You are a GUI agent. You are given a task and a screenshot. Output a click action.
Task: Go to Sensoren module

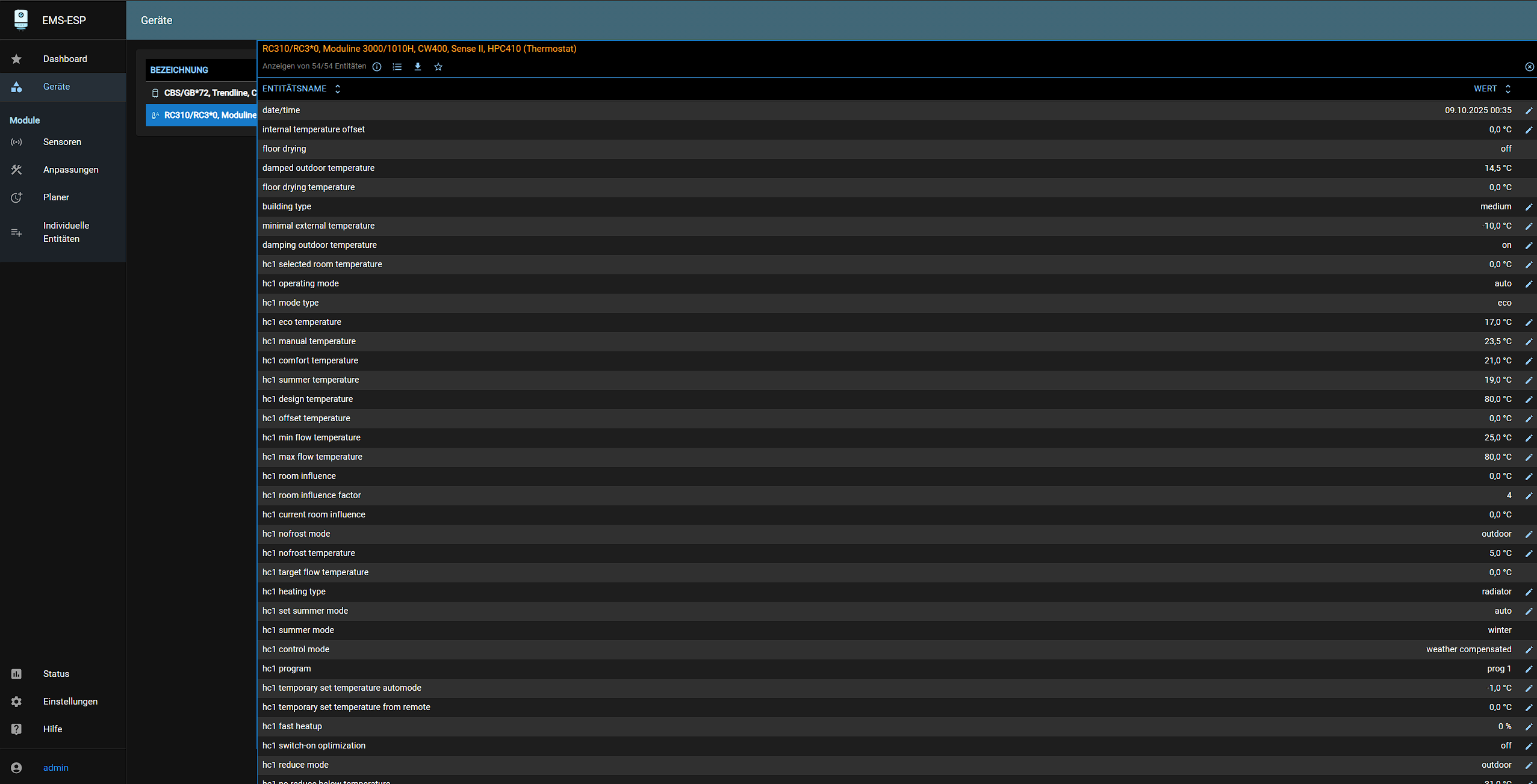[63, 142]
